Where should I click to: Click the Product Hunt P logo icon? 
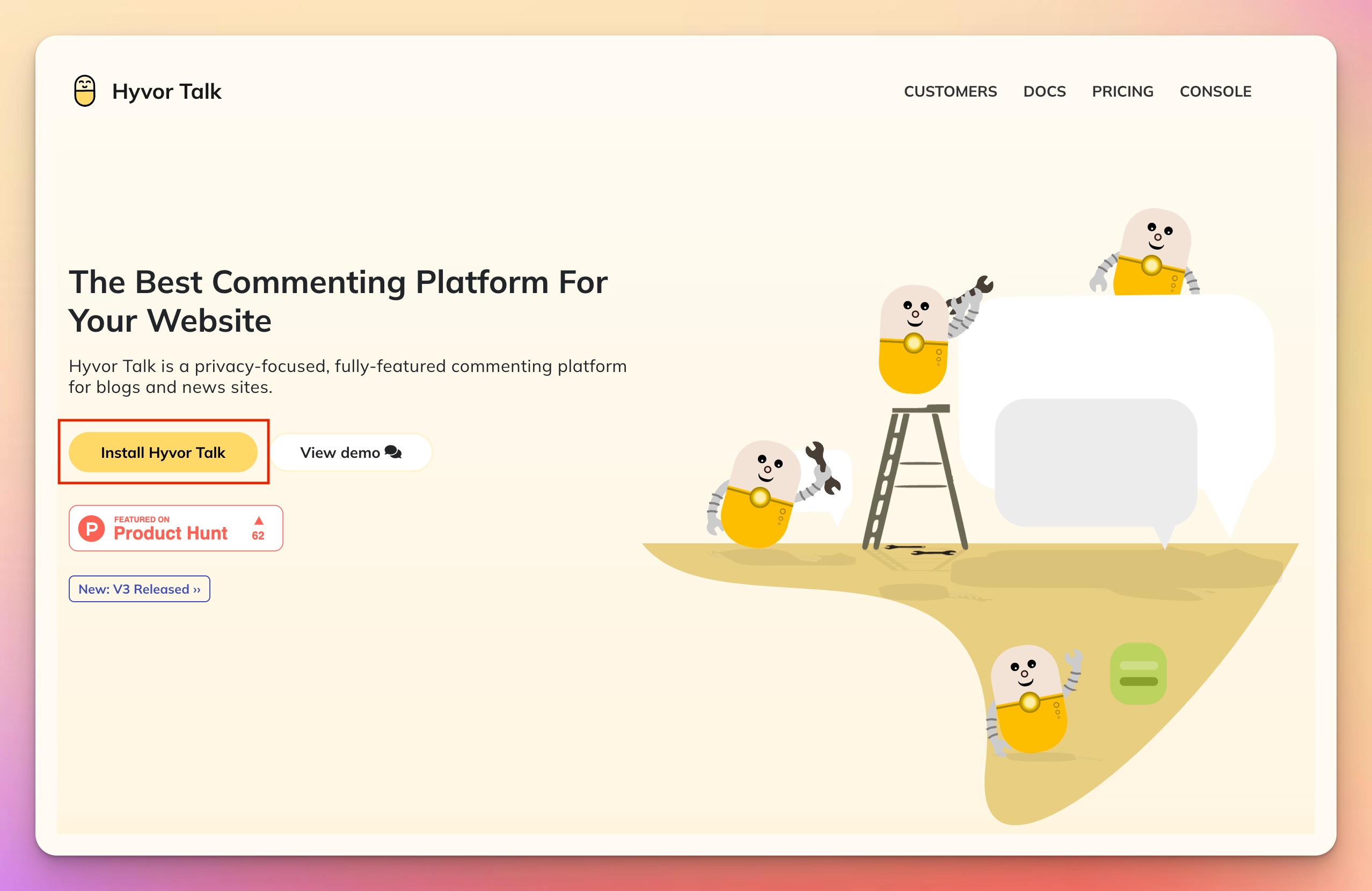click(91, 529)
